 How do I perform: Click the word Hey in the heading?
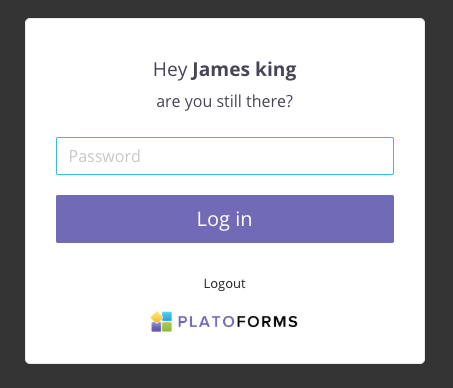[170, 70]
